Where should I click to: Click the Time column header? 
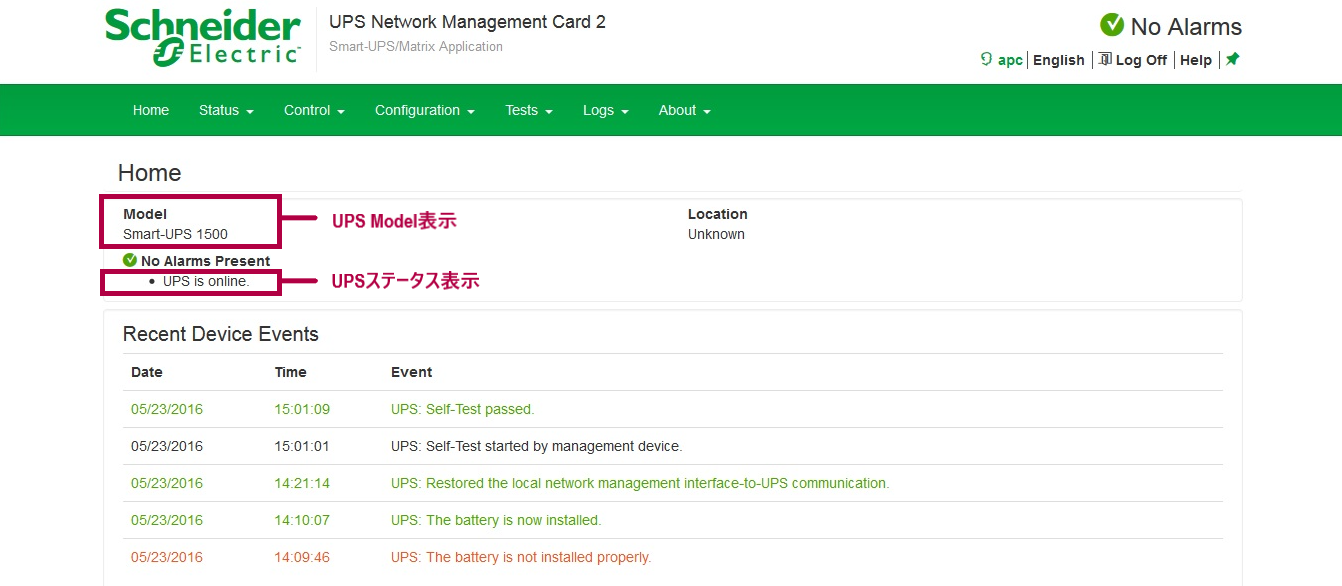pyautogui.click(x=291, y=372)
